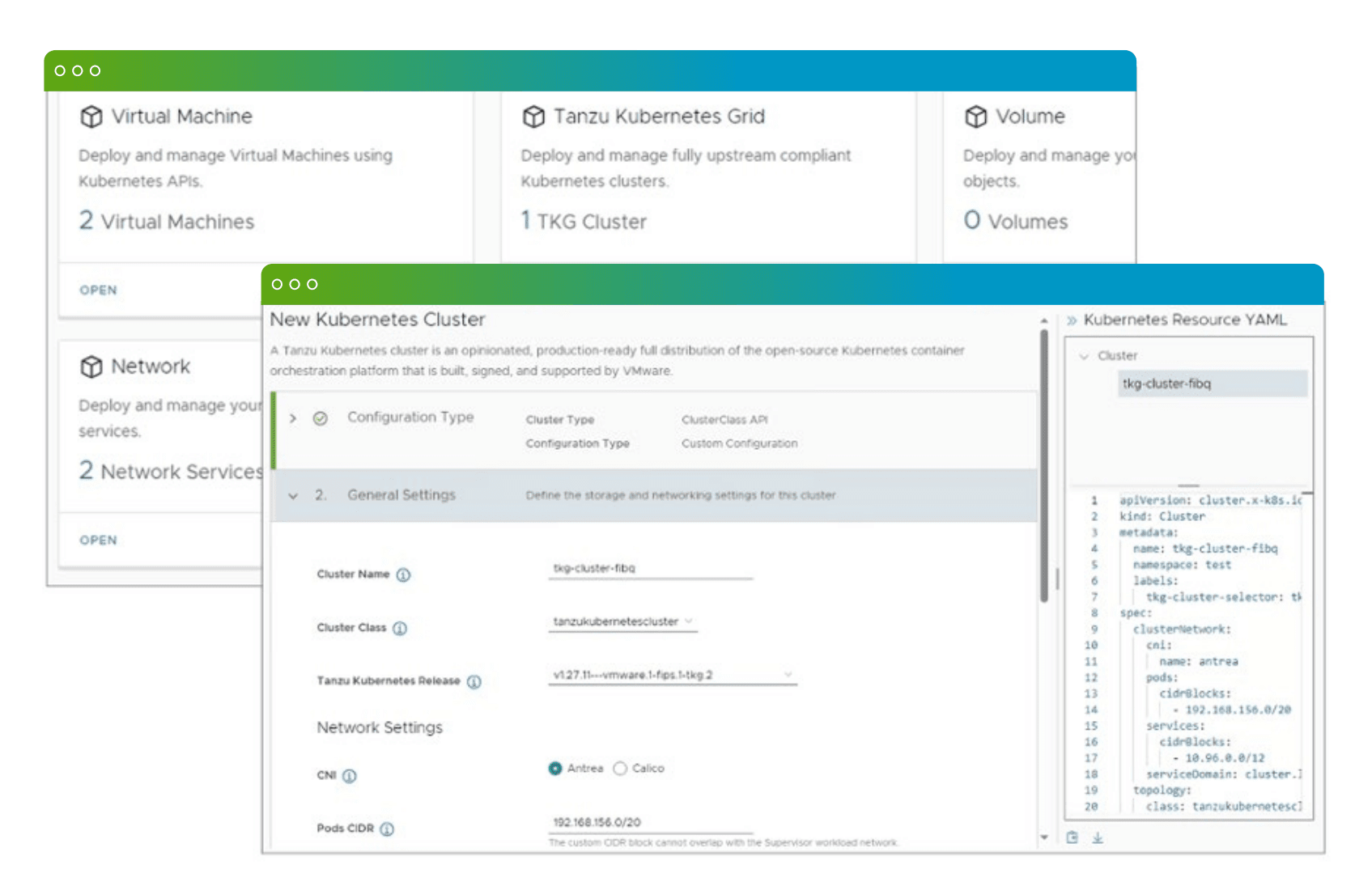
Task: Click the Cluster Name input field
Action: 650,569
